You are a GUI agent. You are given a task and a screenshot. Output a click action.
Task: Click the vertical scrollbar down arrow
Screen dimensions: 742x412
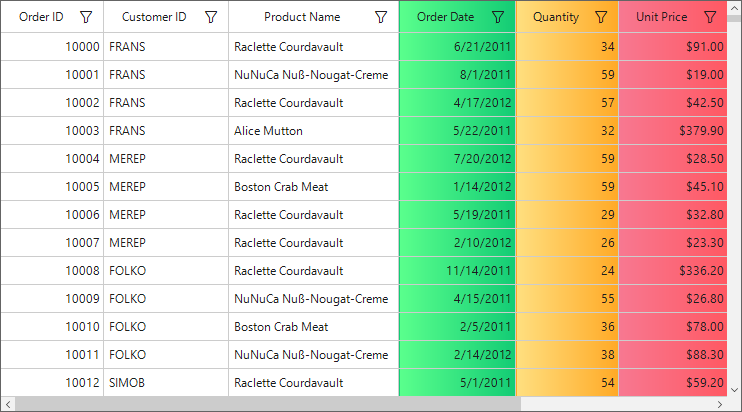point(734,390)
